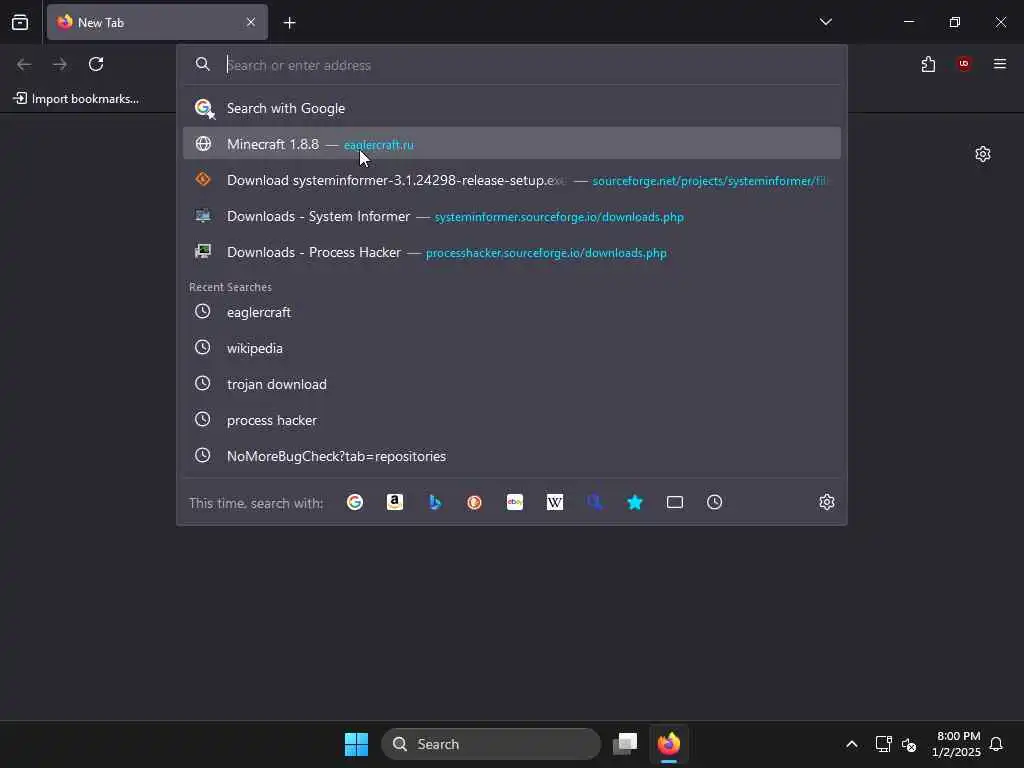Search this time with Amazon icon

pyautogui.click(x=394, y=502)
